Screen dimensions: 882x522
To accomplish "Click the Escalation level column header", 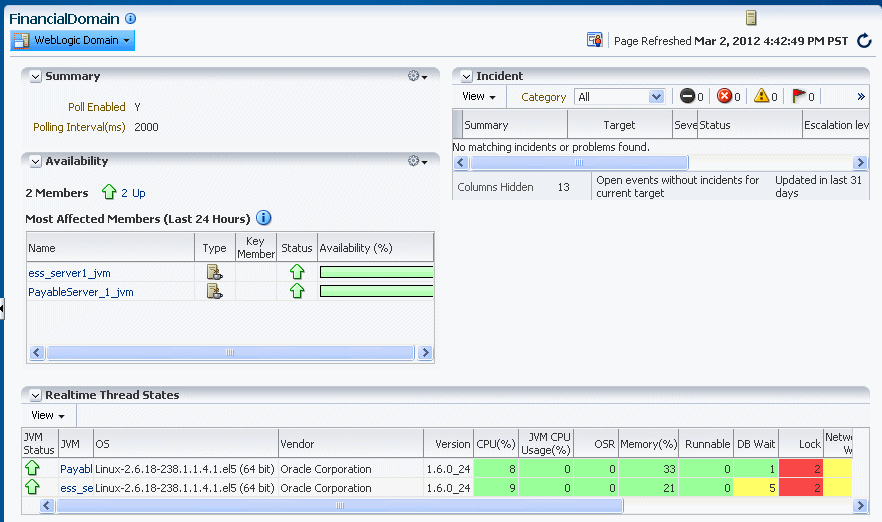I will click(836, 125).
